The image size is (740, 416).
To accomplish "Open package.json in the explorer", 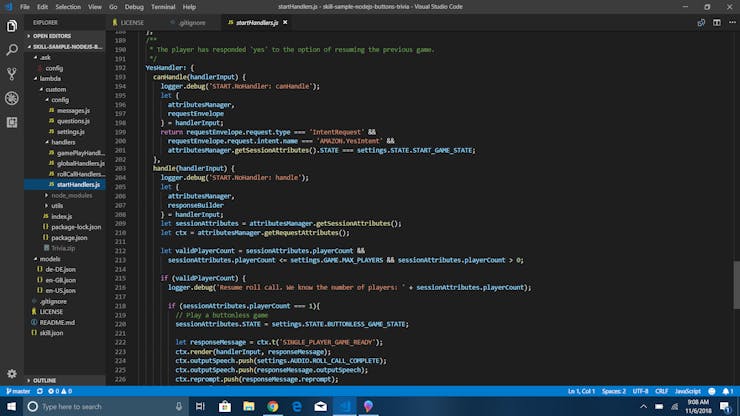I will point(69,238).
